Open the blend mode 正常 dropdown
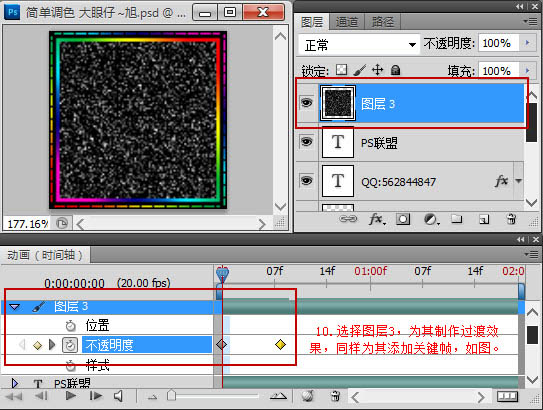 359,45
